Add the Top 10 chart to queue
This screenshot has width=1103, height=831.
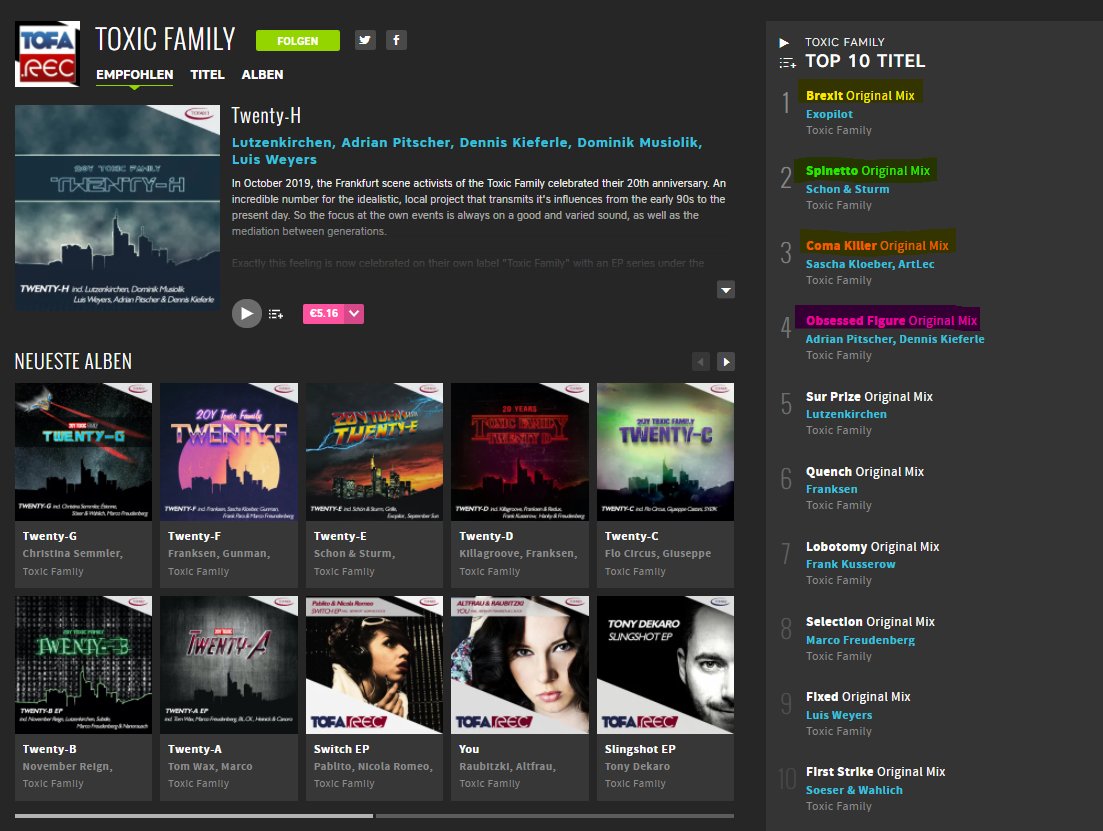pyautogui.click(x=787, y=63)
